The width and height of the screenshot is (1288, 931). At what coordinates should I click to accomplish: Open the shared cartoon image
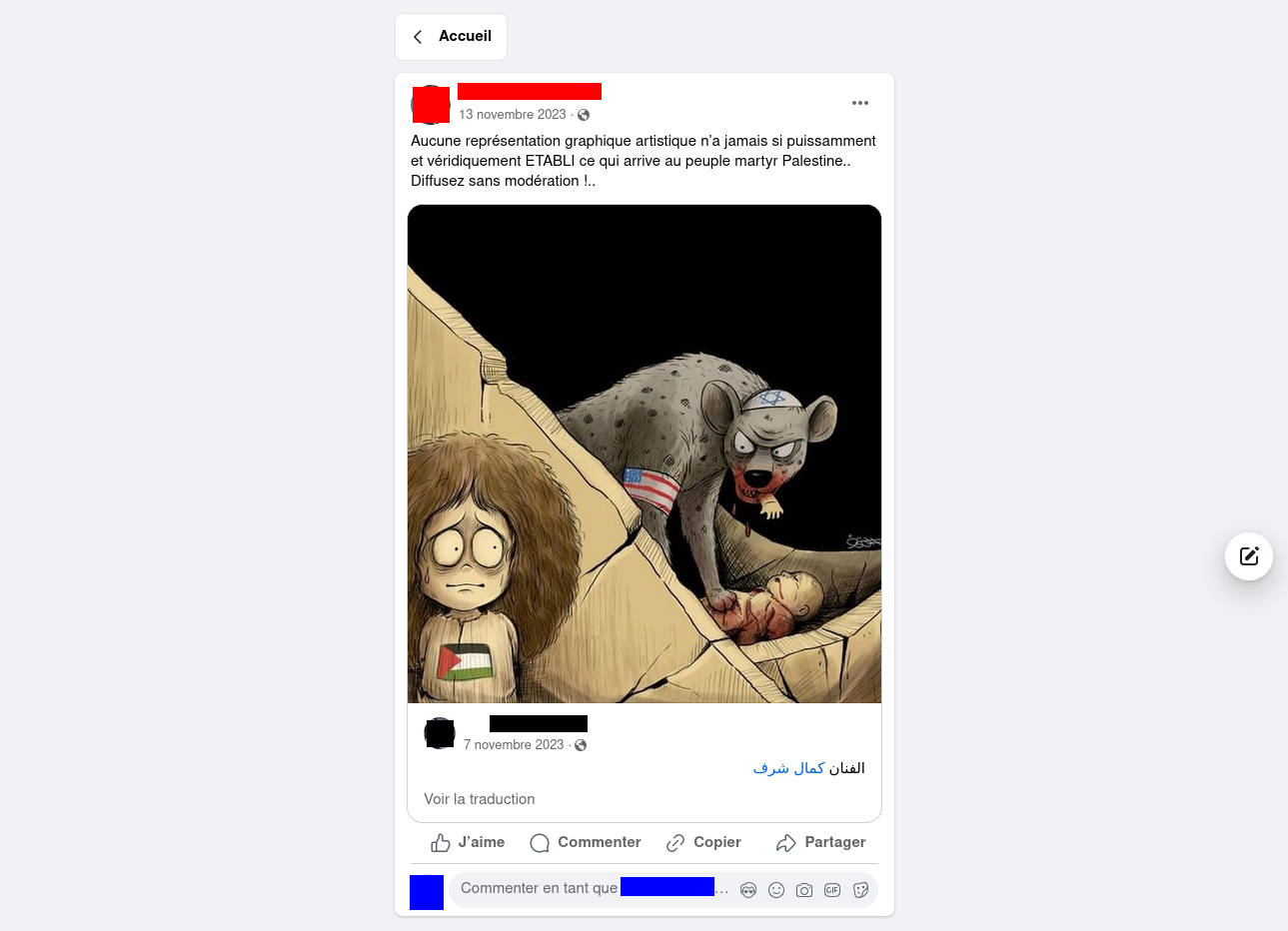(644, 455)
